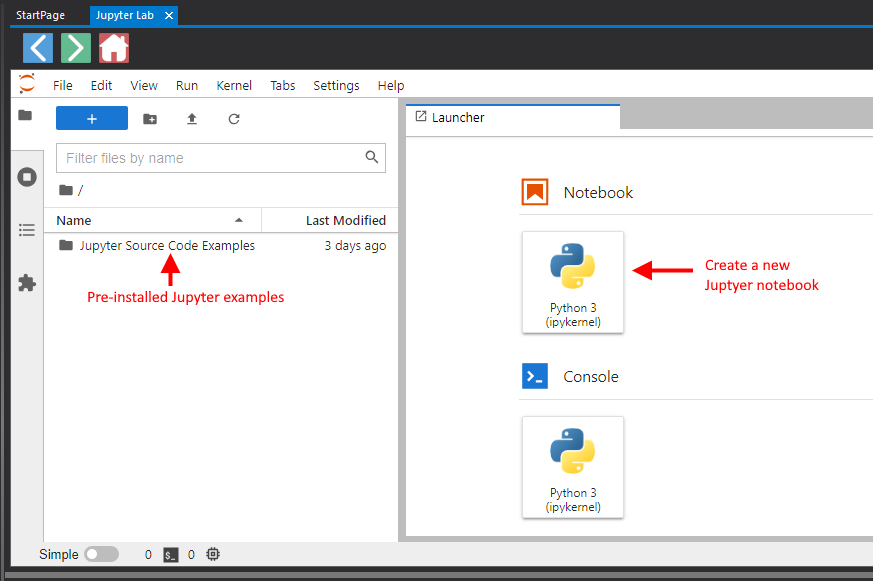This screenshot has height=581, width=873.
Task: Open the Settings menu
Action: (336, 86)
